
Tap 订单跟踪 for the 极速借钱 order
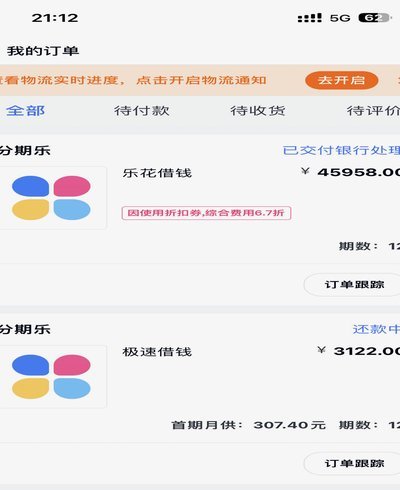click(353, 463)
